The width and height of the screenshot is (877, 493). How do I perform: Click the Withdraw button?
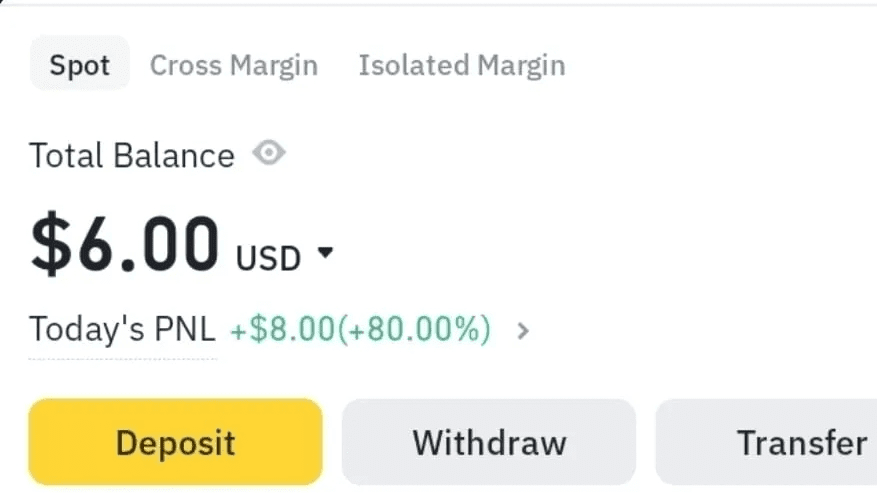(489, 442)
